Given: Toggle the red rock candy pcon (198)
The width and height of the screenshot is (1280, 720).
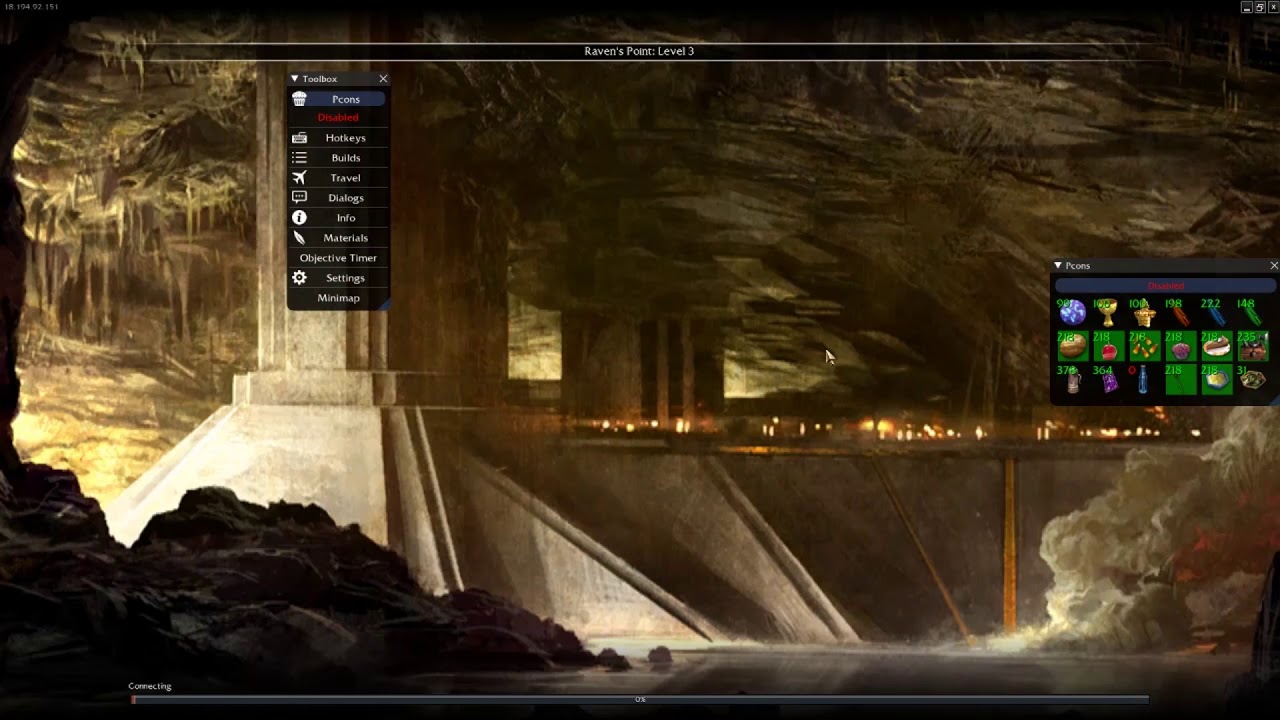Looking at the screenshot, I should coord(1180,313).
